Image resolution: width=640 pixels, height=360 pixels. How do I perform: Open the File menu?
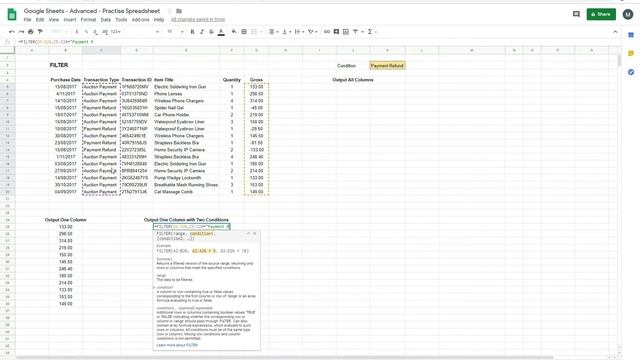[27, 20]
